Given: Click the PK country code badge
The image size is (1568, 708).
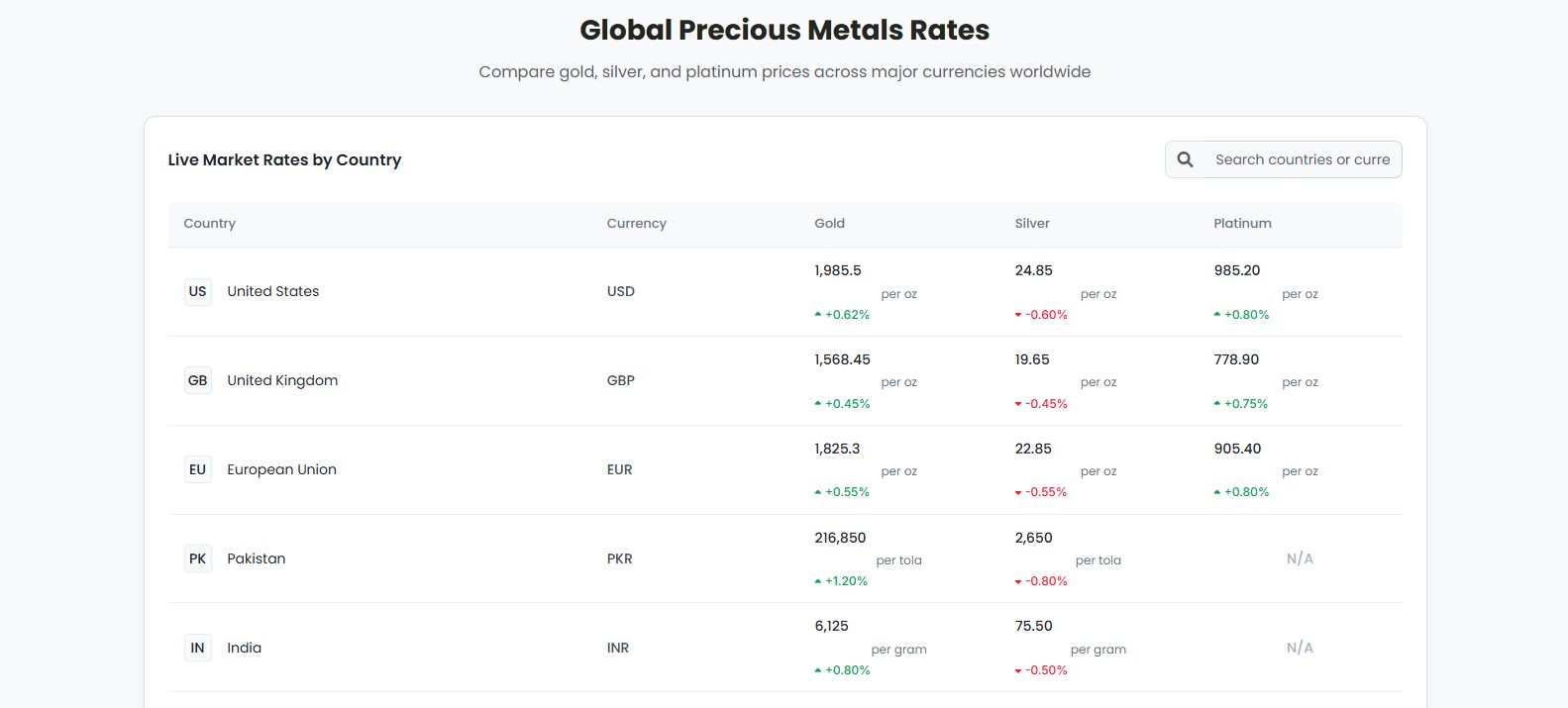Looking at the screenshot, I should 198,558.
